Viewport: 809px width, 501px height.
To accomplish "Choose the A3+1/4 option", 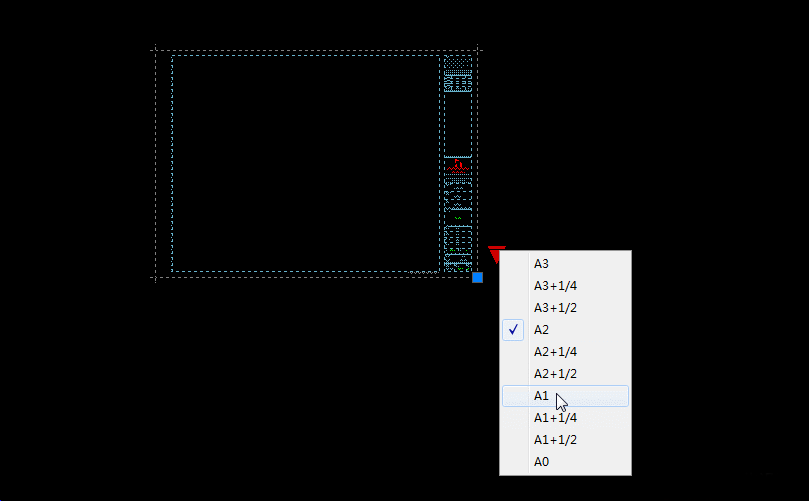I will (x=565, y=286).
